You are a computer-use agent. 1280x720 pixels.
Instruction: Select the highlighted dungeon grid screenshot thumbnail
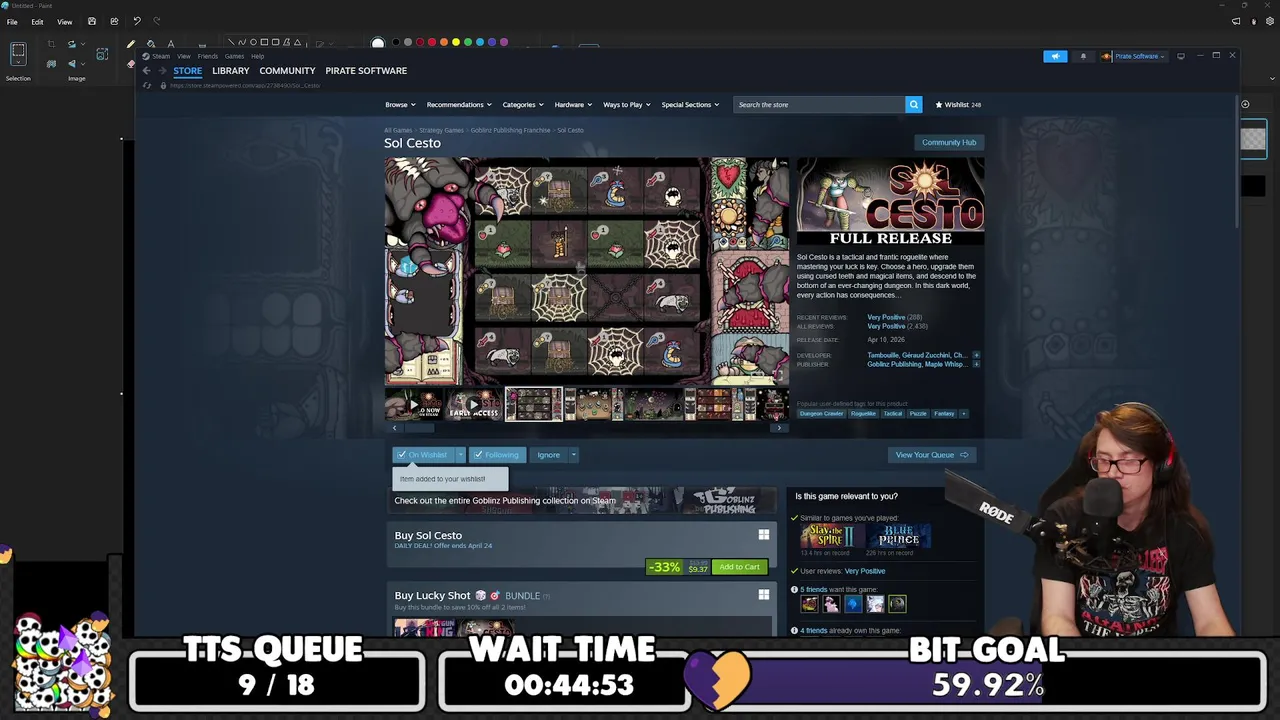pos(533,404)
